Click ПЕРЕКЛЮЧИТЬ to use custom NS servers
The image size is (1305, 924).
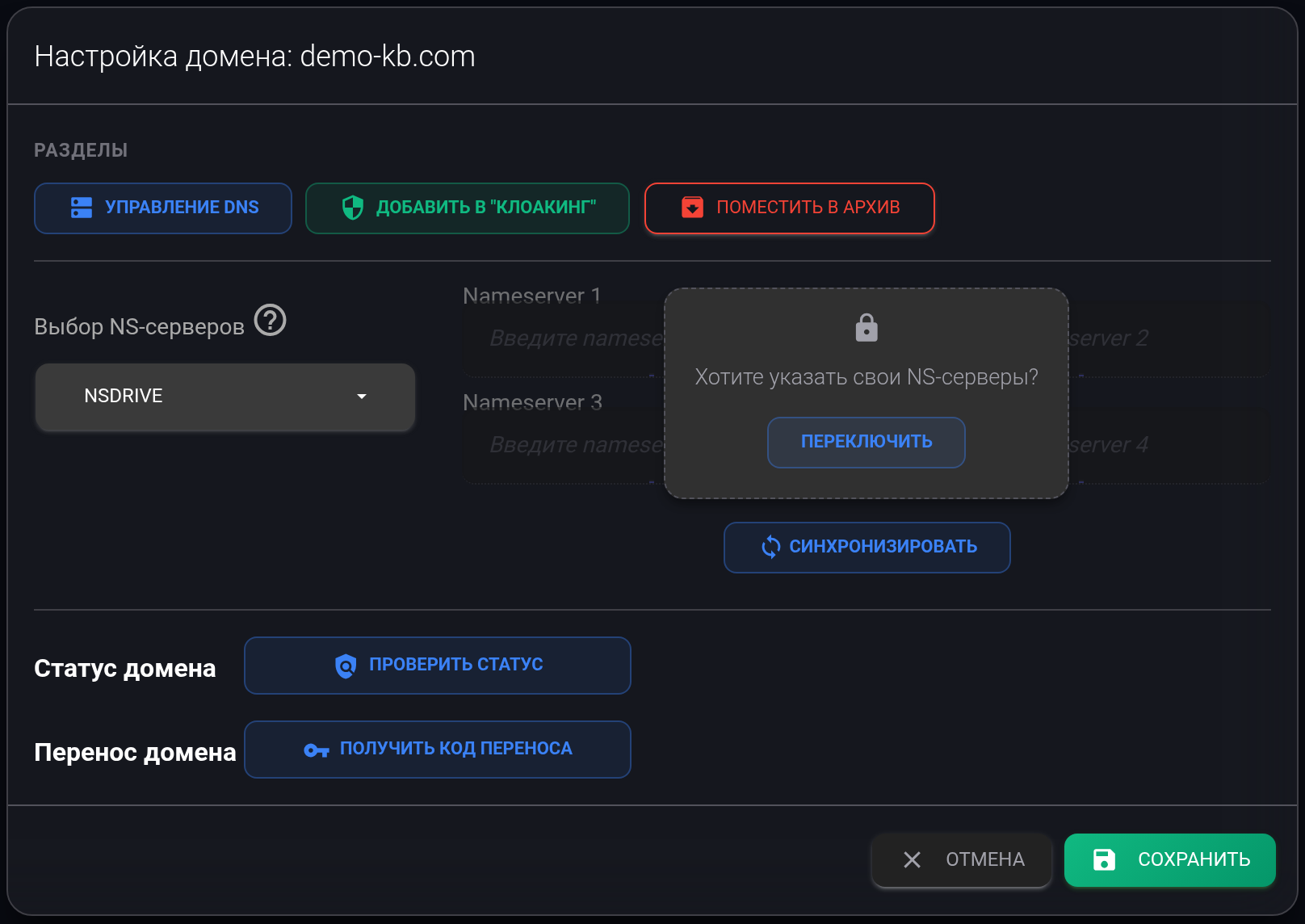pyautogui.click(x=867, y=442)
